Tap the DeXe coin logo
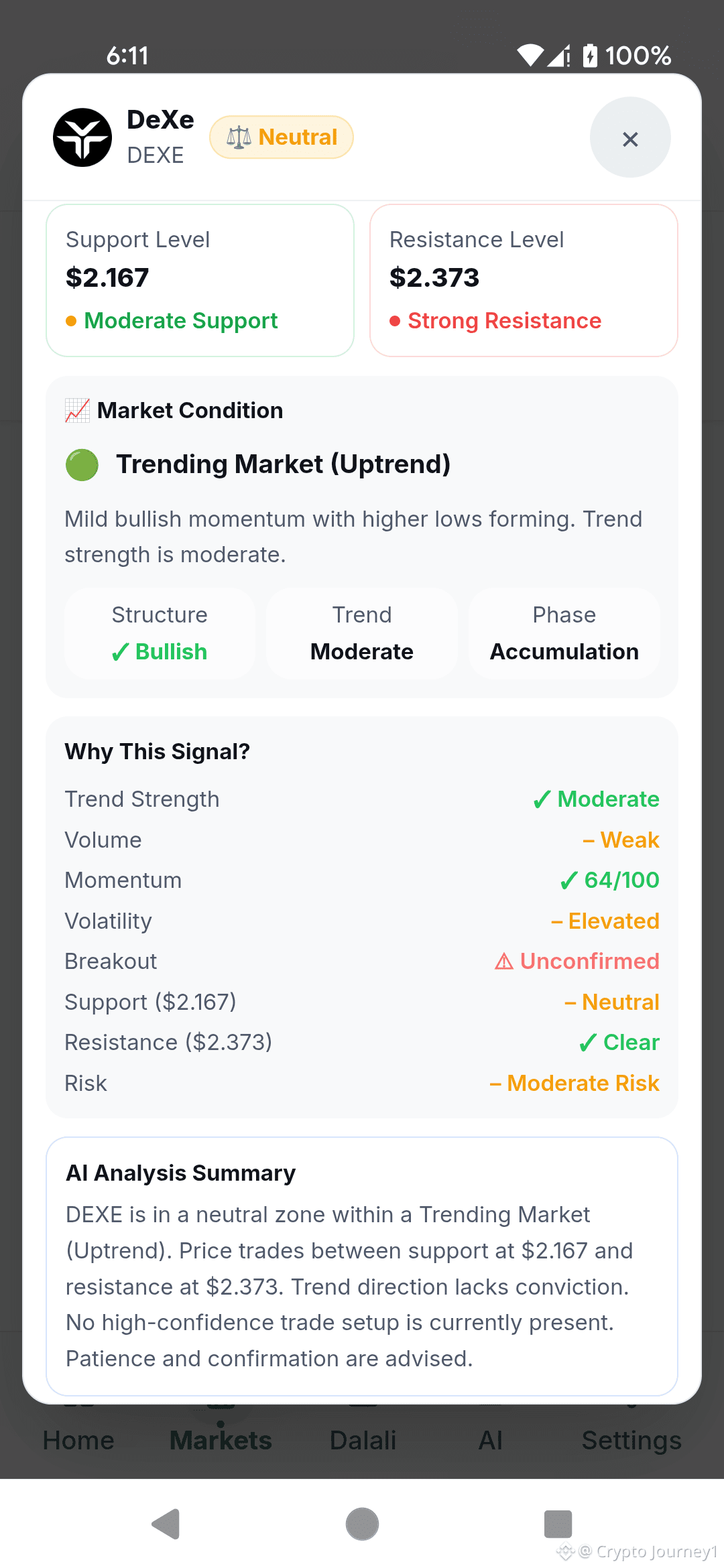 pos(82,137)
